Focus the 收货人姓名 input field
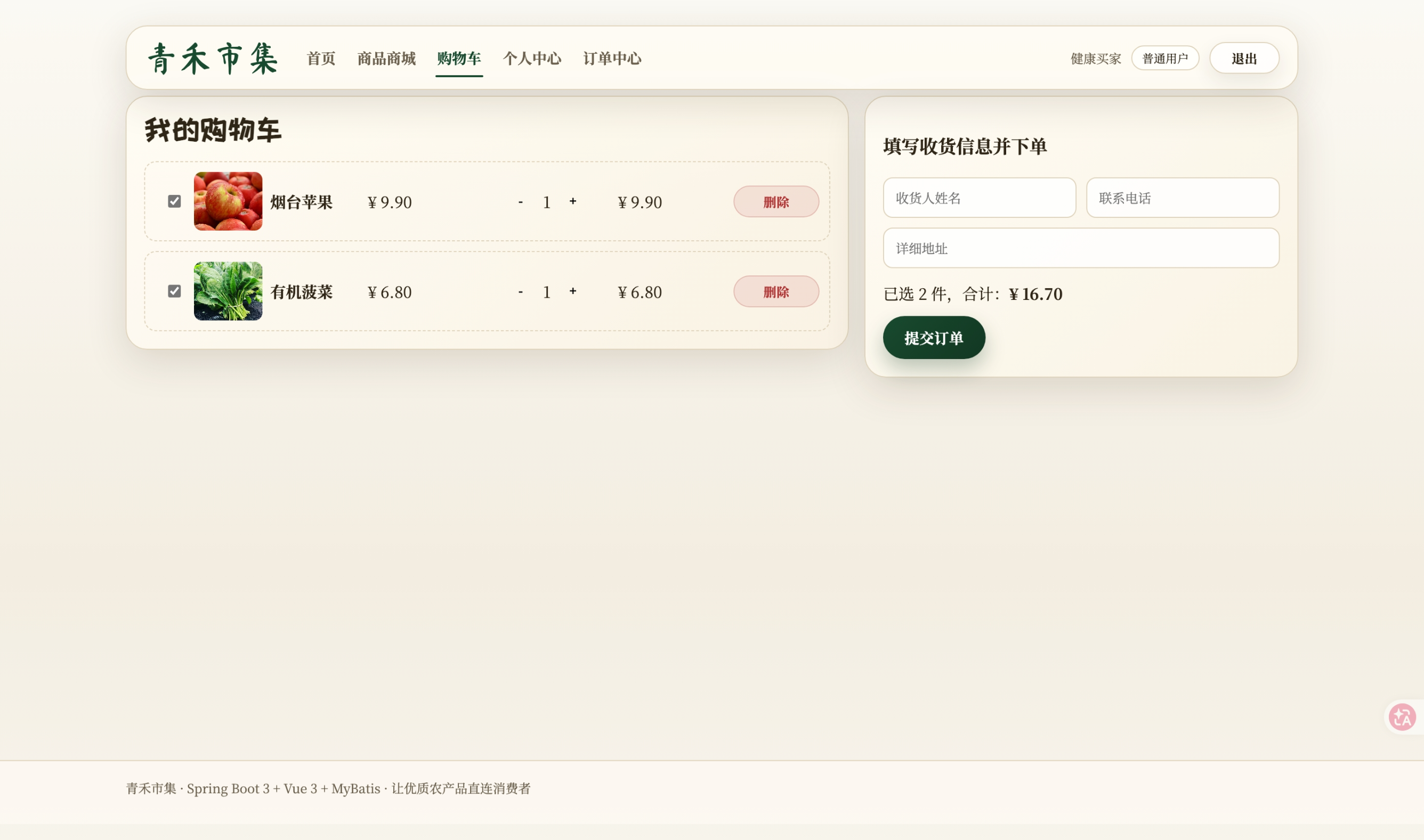 coord(980,198)
